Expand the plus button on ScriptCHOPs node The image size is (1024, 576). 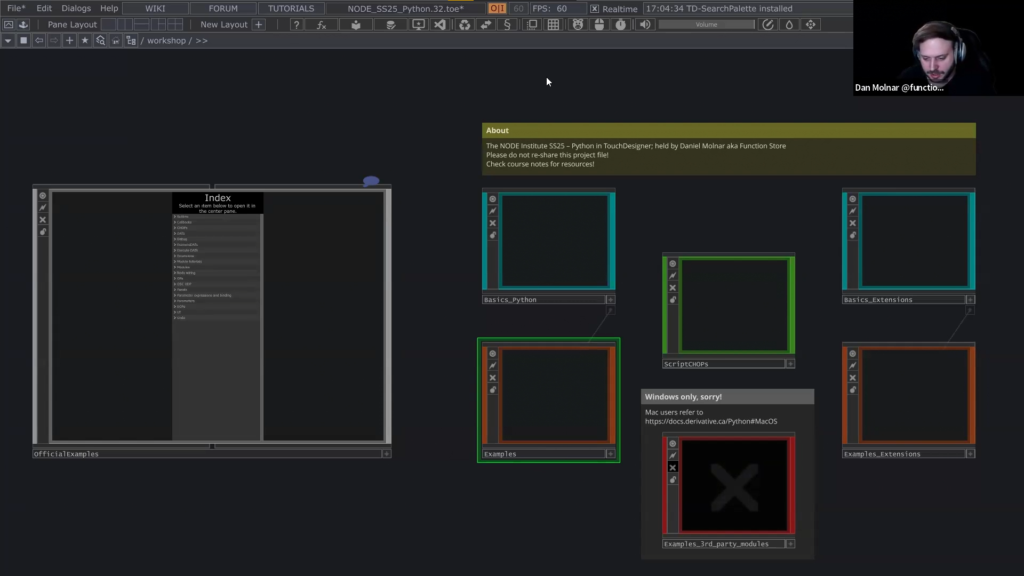[x=790, y=364]
